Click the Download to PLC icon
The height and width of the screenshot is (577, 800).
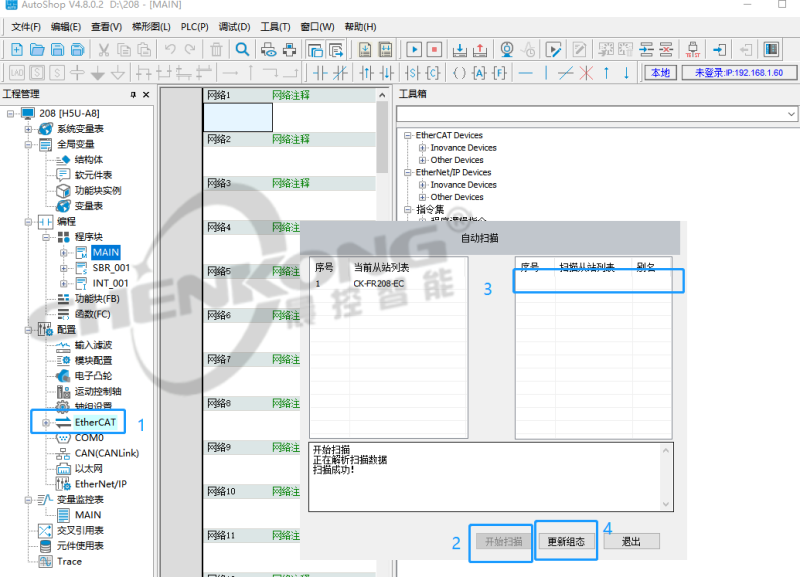pyautogui.click(x=459, y=49)
